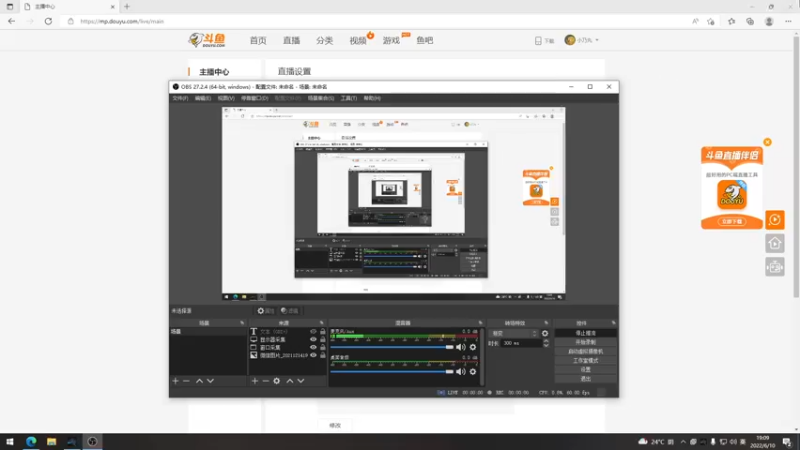
Task: Click the 退出 button in OBS controls
Action: click(x=586, y=379)
